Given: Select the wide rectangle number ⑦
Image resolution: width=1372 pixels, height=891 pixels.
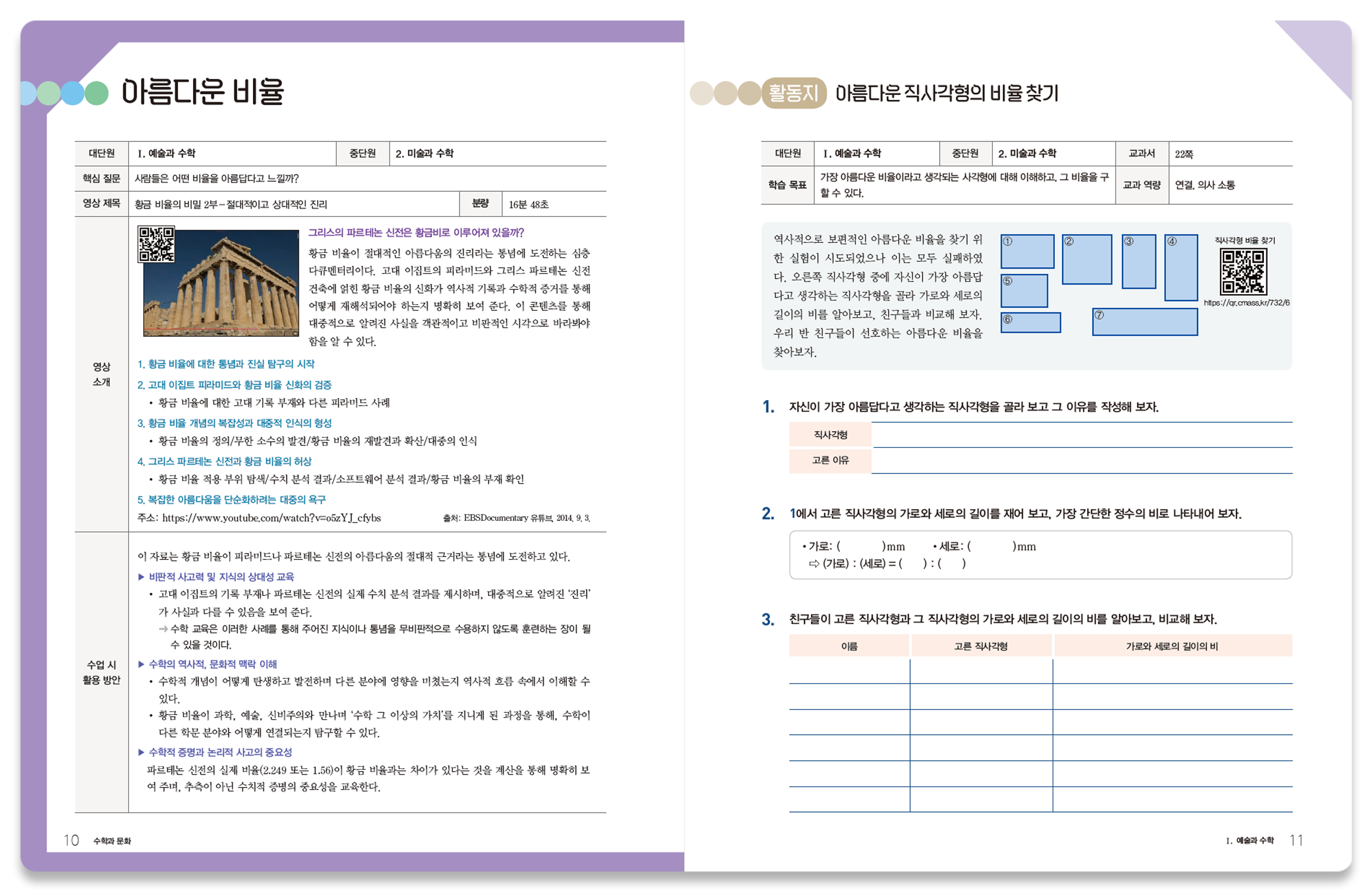Looking at the screenshot, I should point(1145,322).
